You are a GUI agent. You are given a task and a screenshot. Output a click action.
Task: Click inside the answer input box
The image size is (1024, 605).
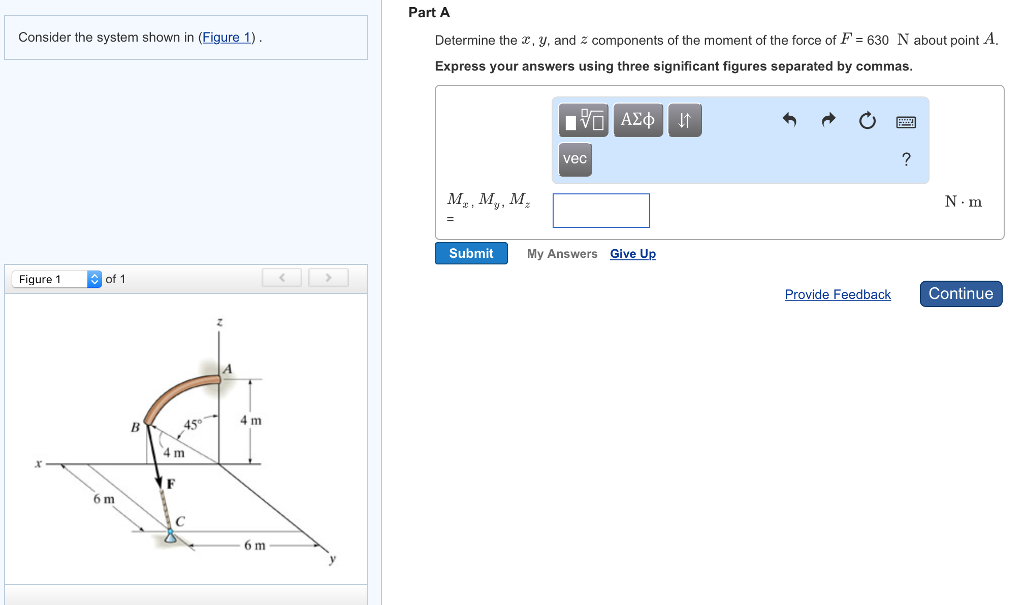coord(600,209)
